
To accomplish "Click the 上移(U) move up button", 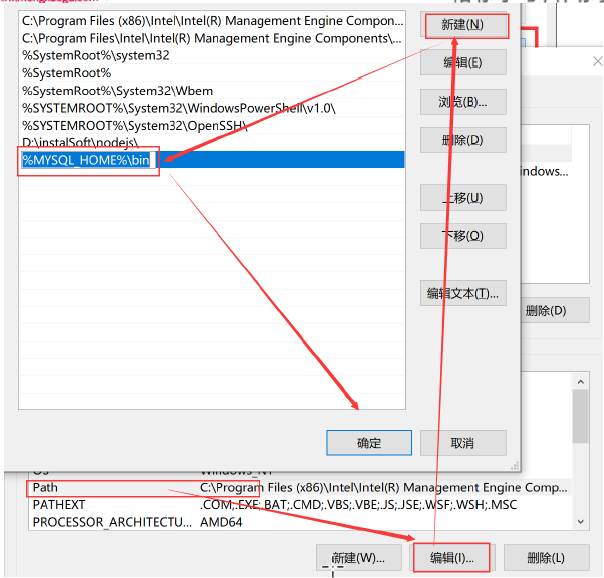I will [463, 198].
